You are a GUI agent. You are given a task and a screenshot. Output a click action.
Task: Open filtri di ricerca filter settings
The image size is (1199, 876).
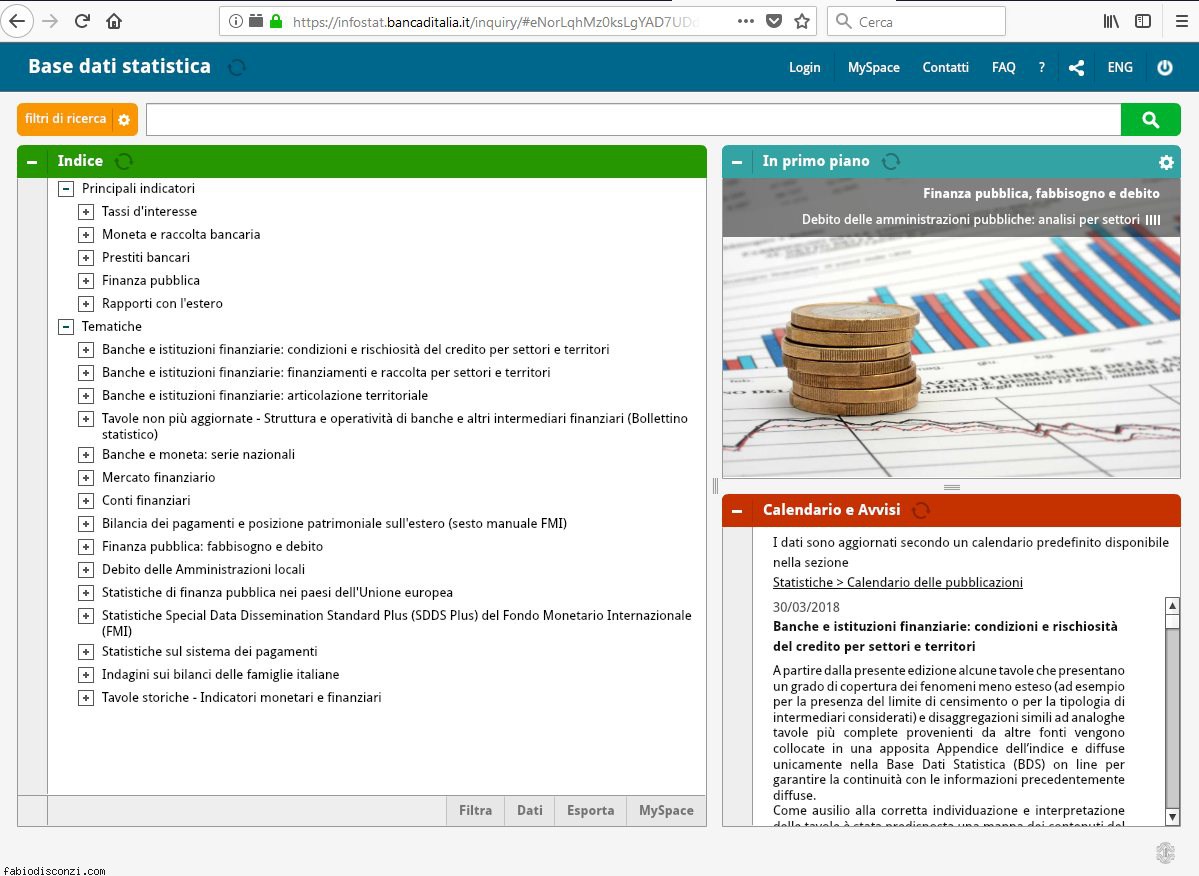[x=77, y=119]
